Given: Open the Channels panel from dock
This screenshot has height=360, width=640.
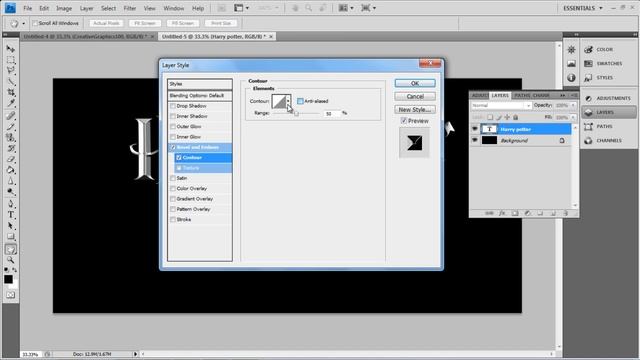Looking at the screenshot, I should tap(608, 140).
